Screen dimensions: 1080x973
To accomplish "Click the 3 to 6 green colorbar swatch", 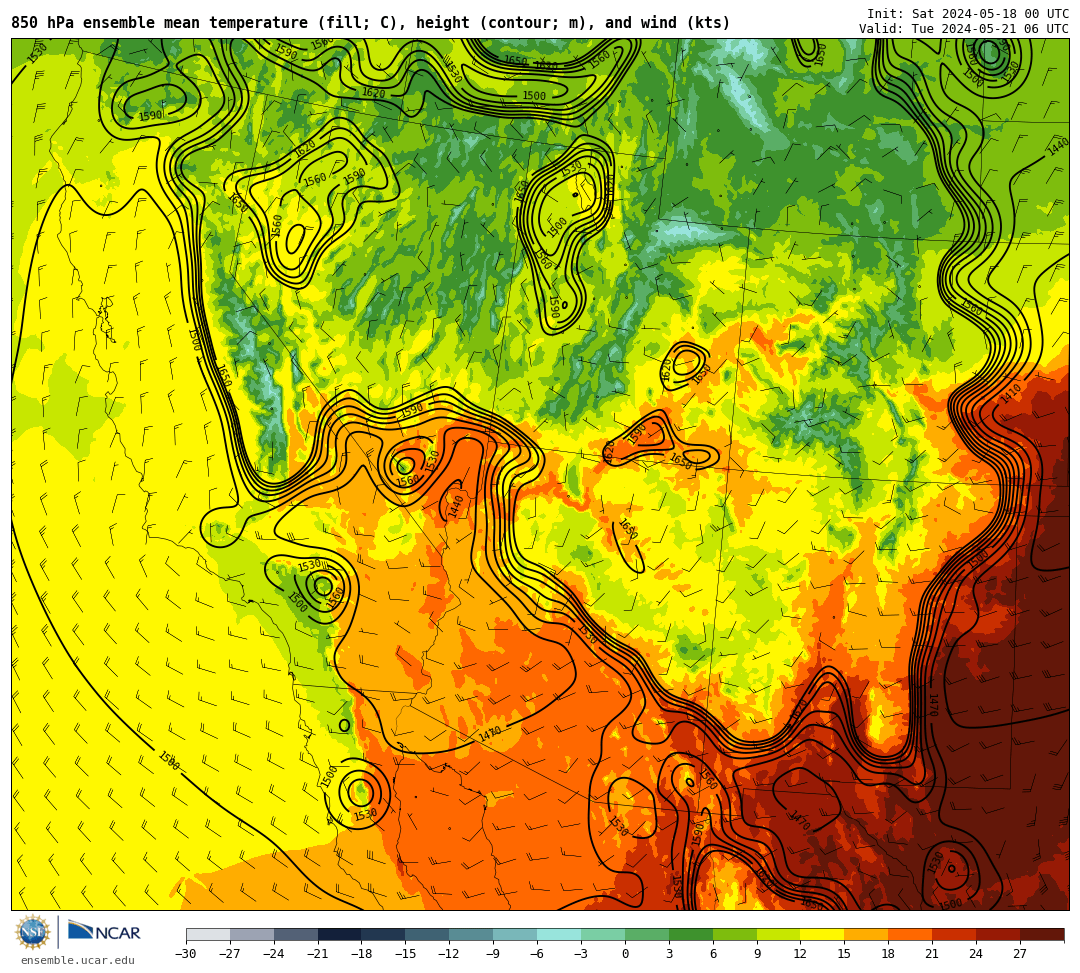I will point(691,934).
